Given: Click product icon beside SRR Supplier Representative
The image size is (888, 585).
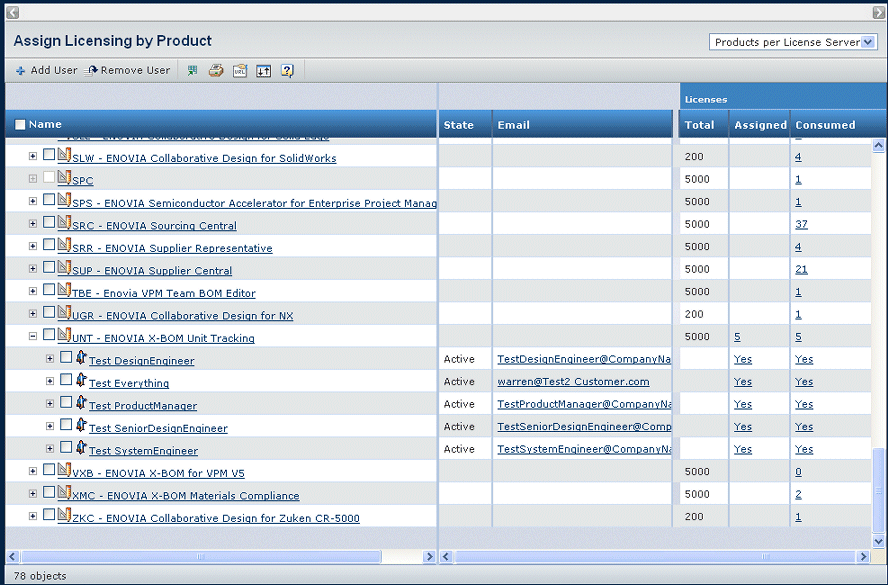Looking at the screenshot, I should pyautogui.click(x=65, y=245).
